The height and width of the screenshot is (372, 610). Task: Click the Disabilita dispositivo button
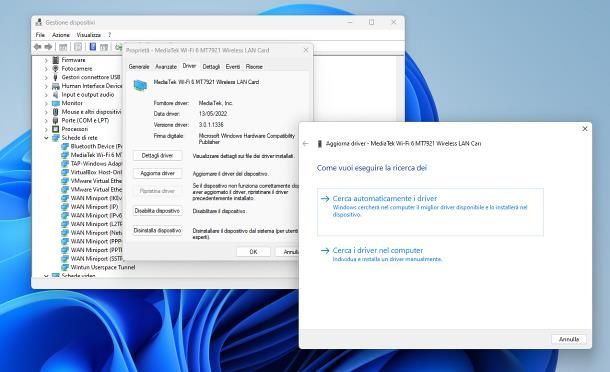point(157,211)
